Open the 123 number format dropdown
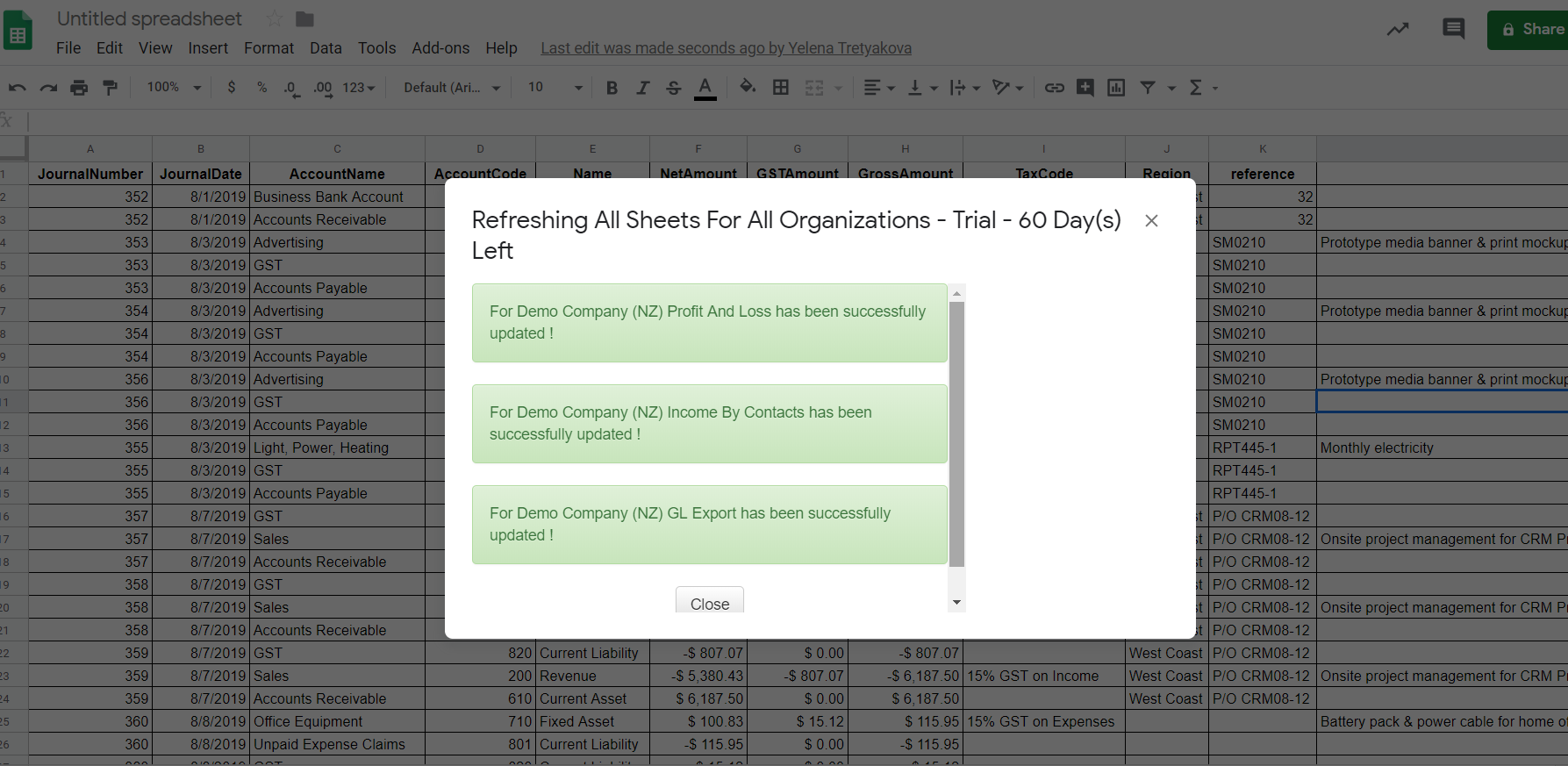 [x=359, y=87]
